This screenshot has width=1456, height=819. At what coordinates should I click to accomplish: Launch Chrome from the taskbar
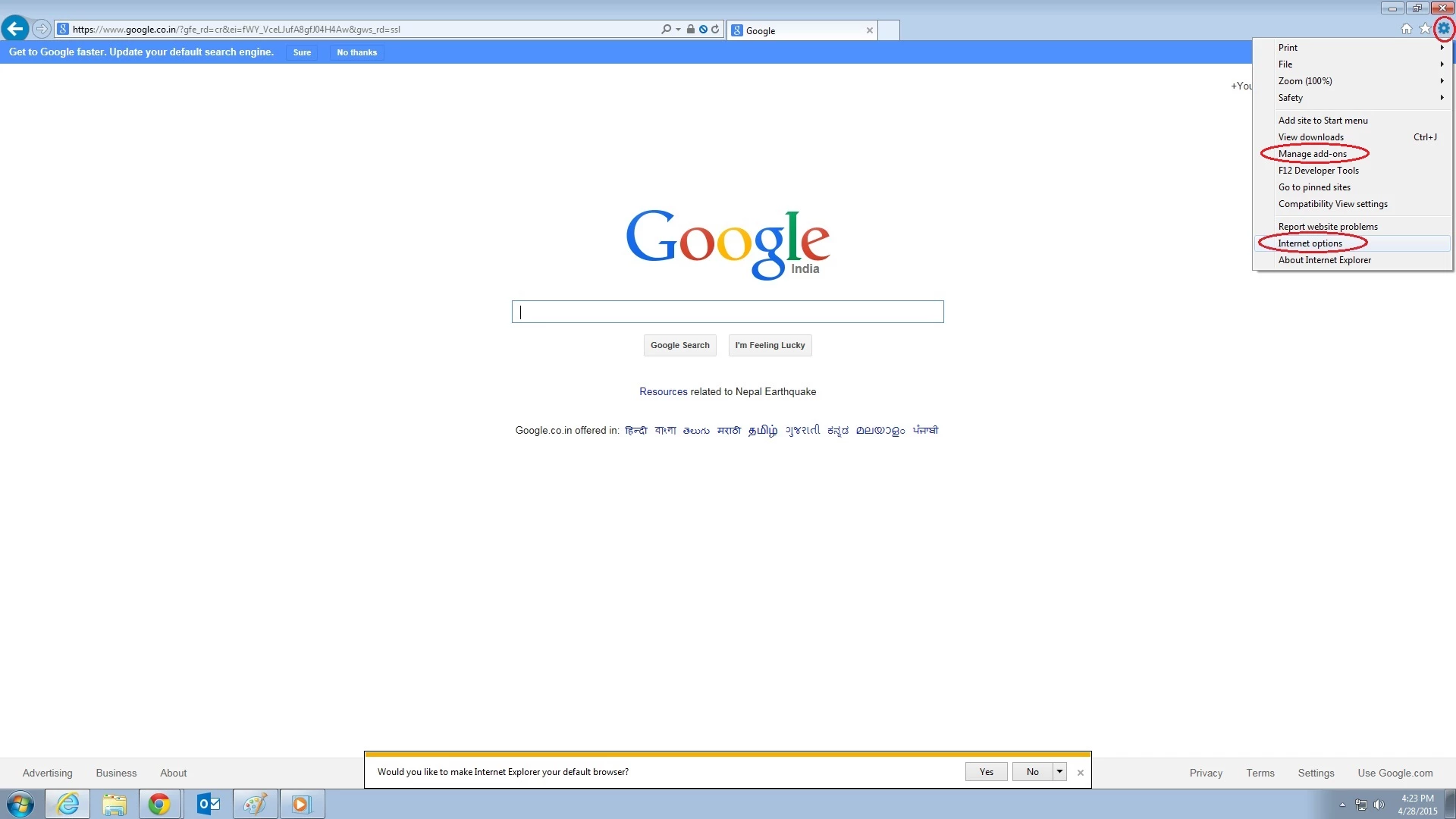coord(159,804)
